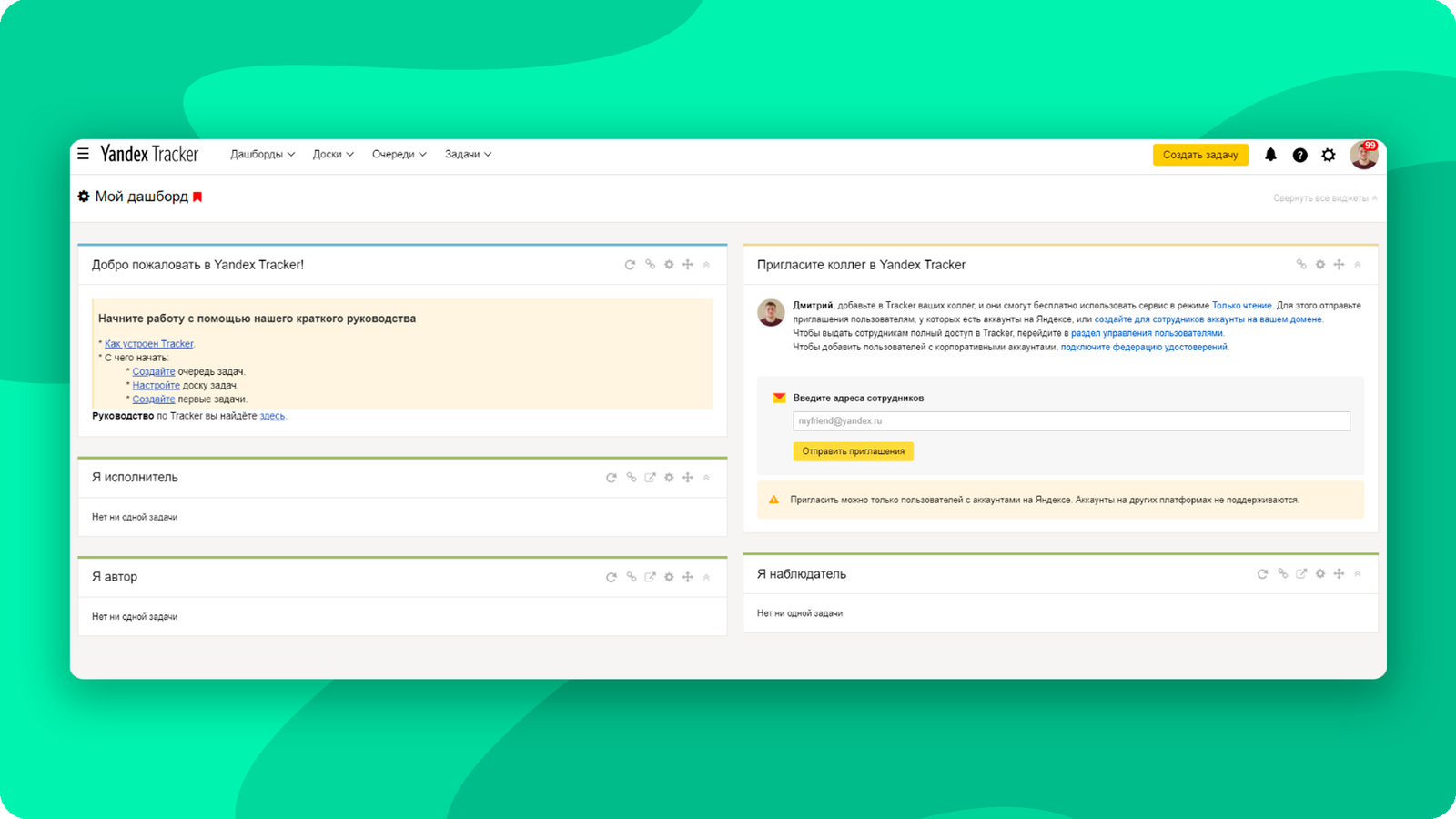Collapse the Добро пожаловать widget
Image resolution: width=1456 pixels, height=819 pixels.
click(706, 265)
